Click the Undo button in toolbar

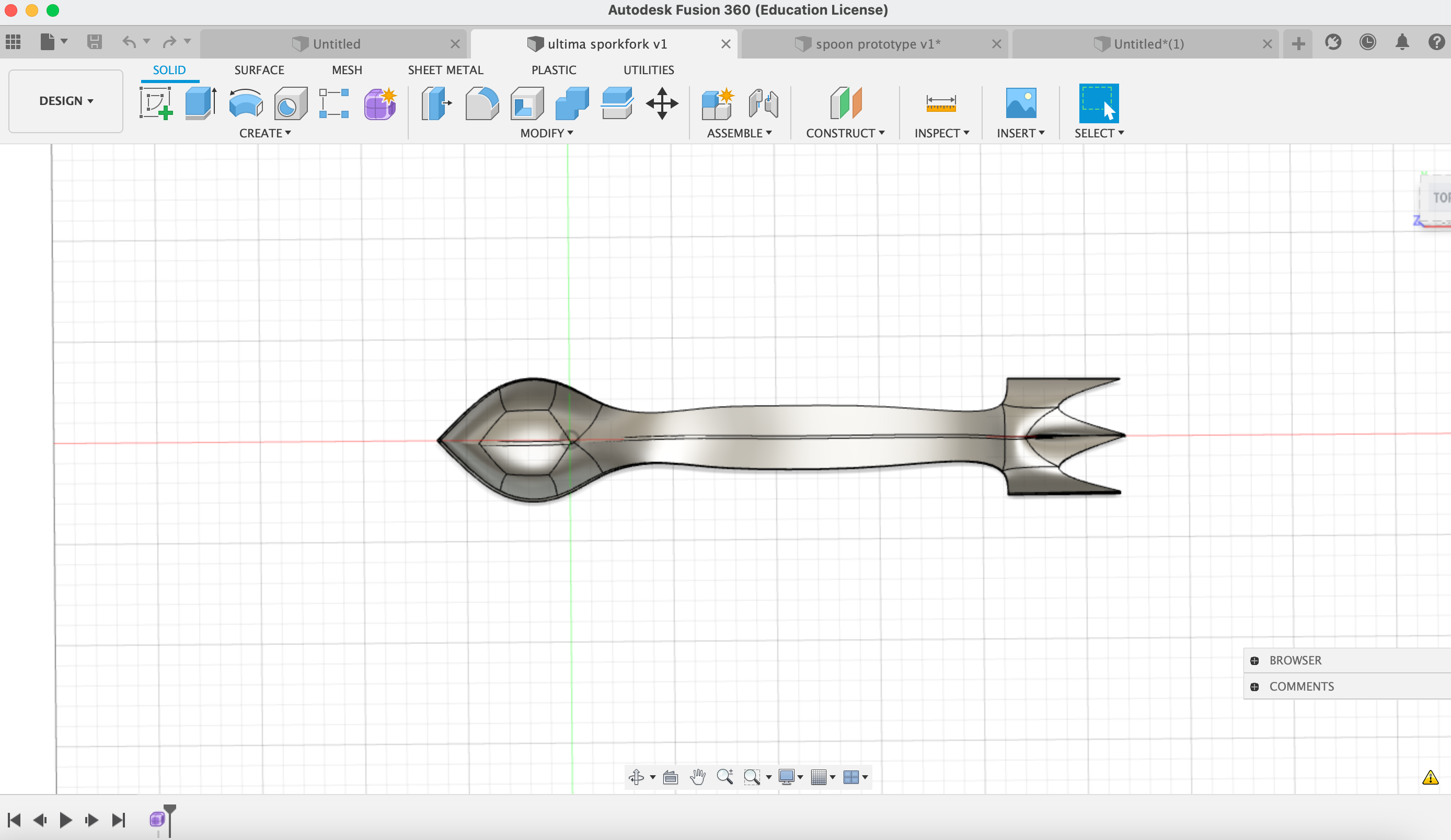click(x=128, y=42)
